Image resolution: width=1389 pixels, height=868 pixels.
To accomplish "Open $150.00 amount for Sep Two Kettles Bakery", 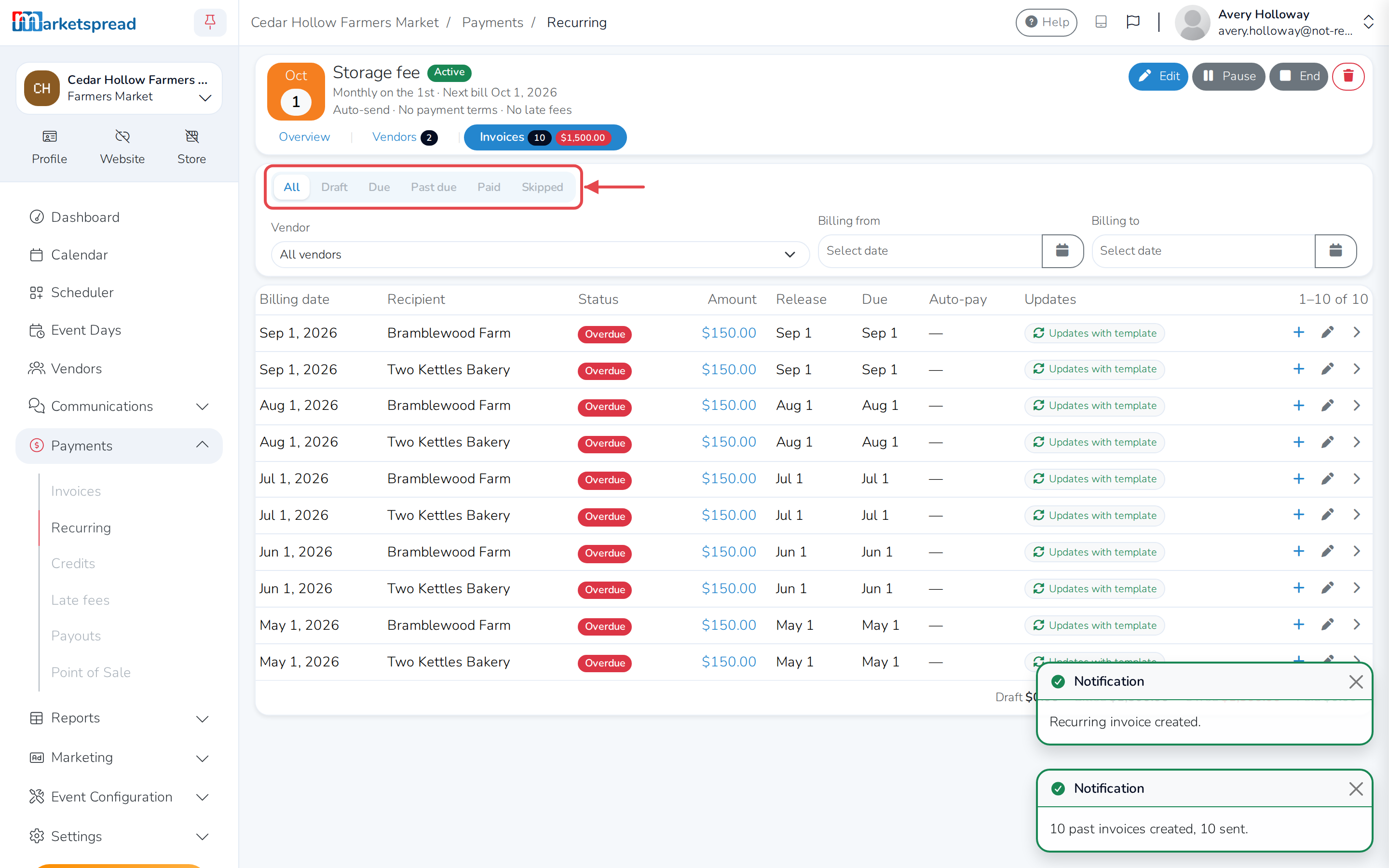I will point(728,369).
